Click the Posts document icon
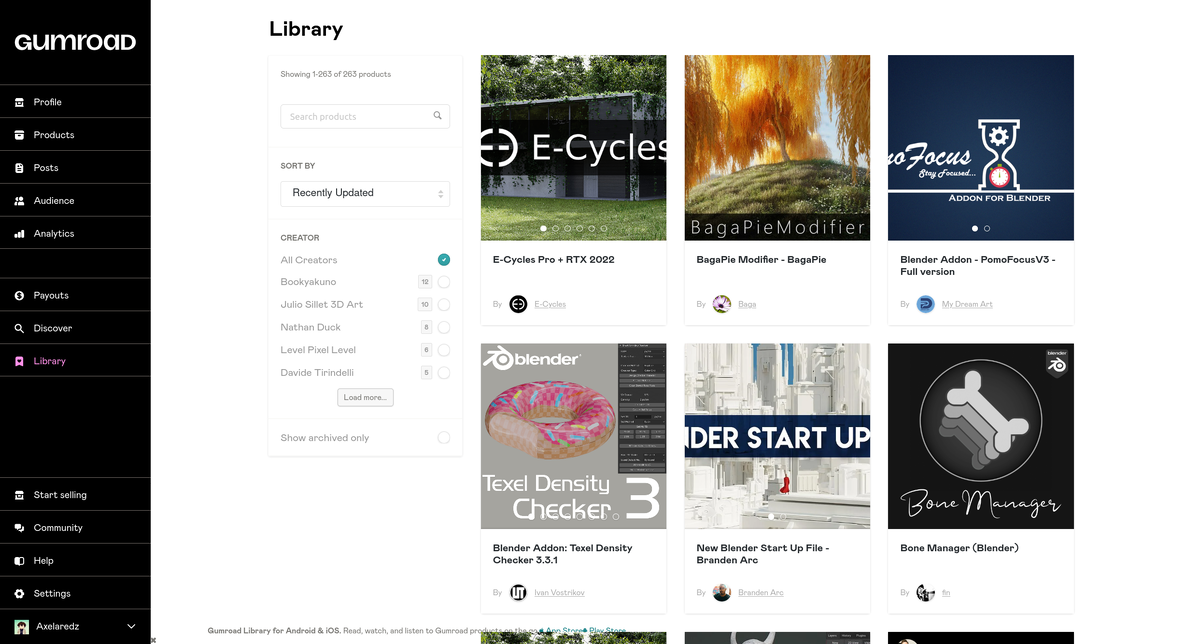 pyautogui.click(x=19, y=168)
